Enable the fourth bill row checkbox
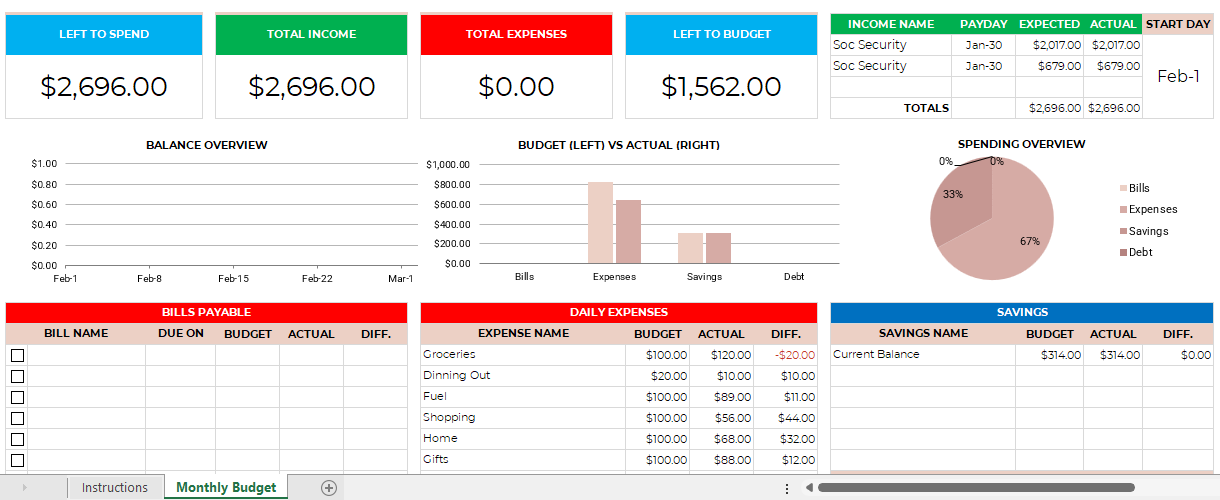Image resolution: width=1220 pixels, height=500 pixels. pos(17,418)
